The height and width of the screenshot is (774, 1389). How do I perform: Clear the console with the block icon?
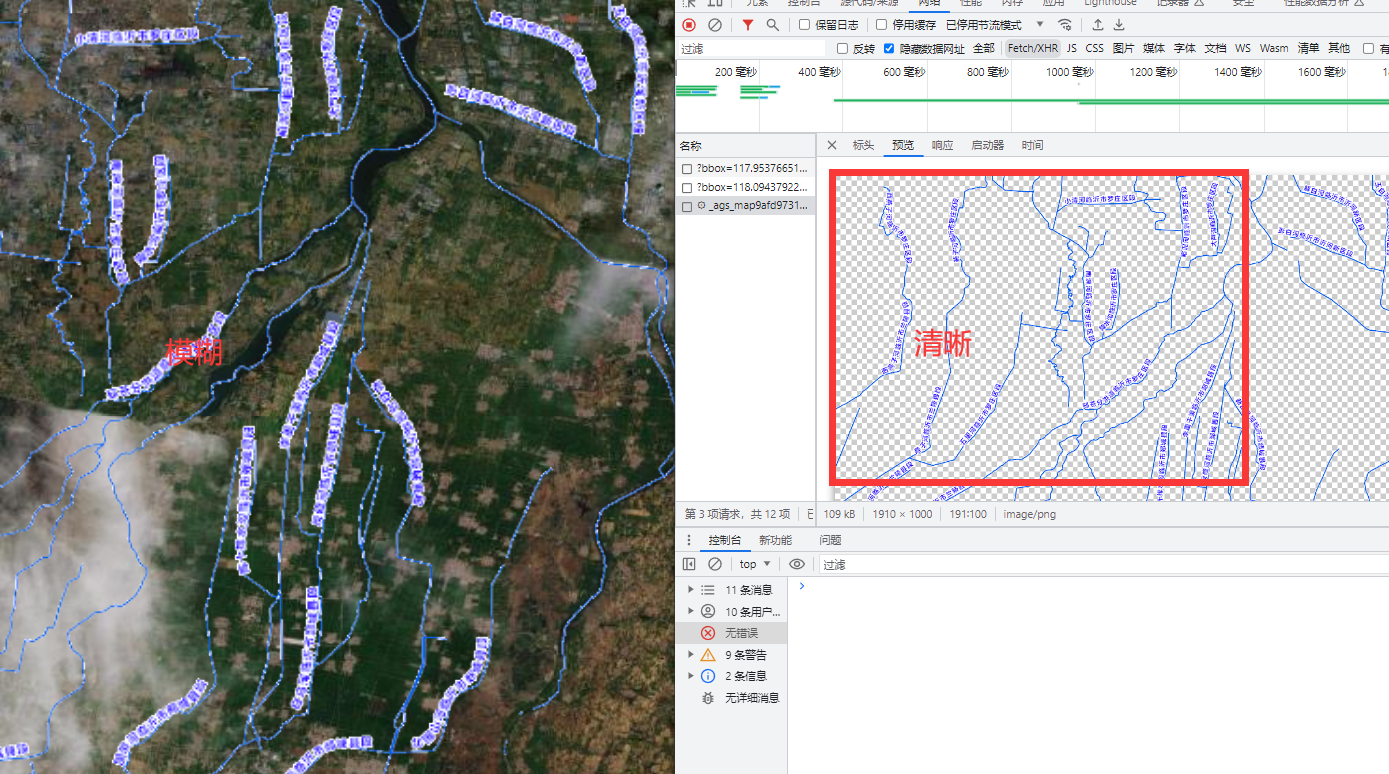[714, 563]
